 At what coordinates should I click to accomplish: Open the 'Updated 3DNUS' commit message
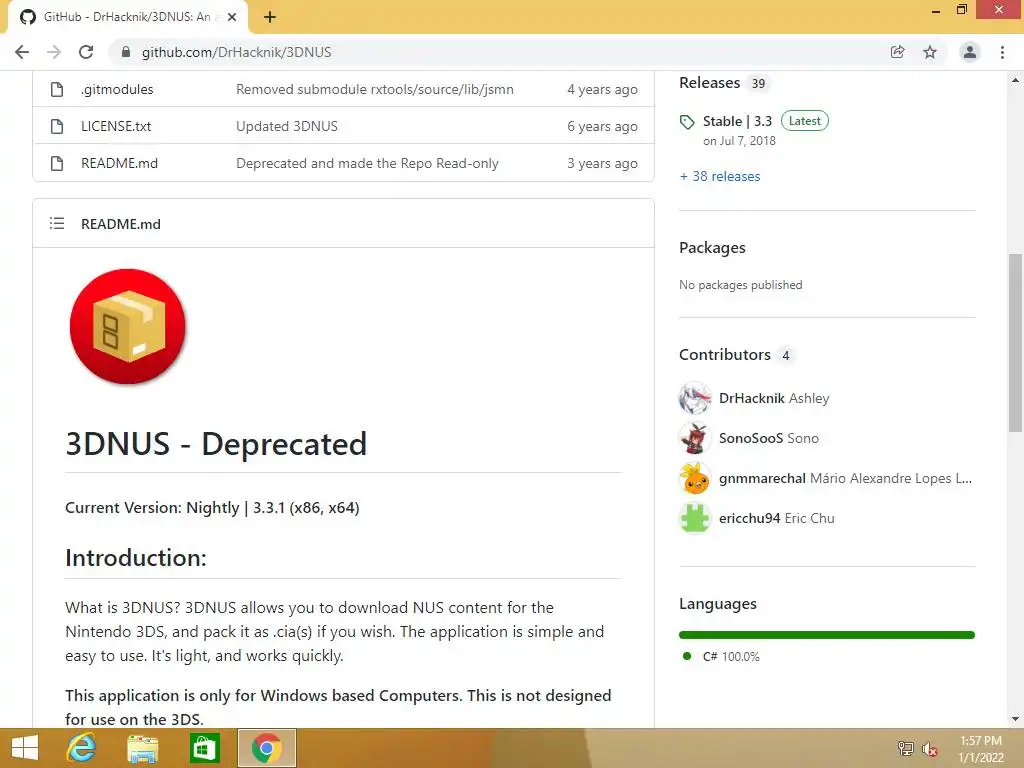[x=287, y=126]
